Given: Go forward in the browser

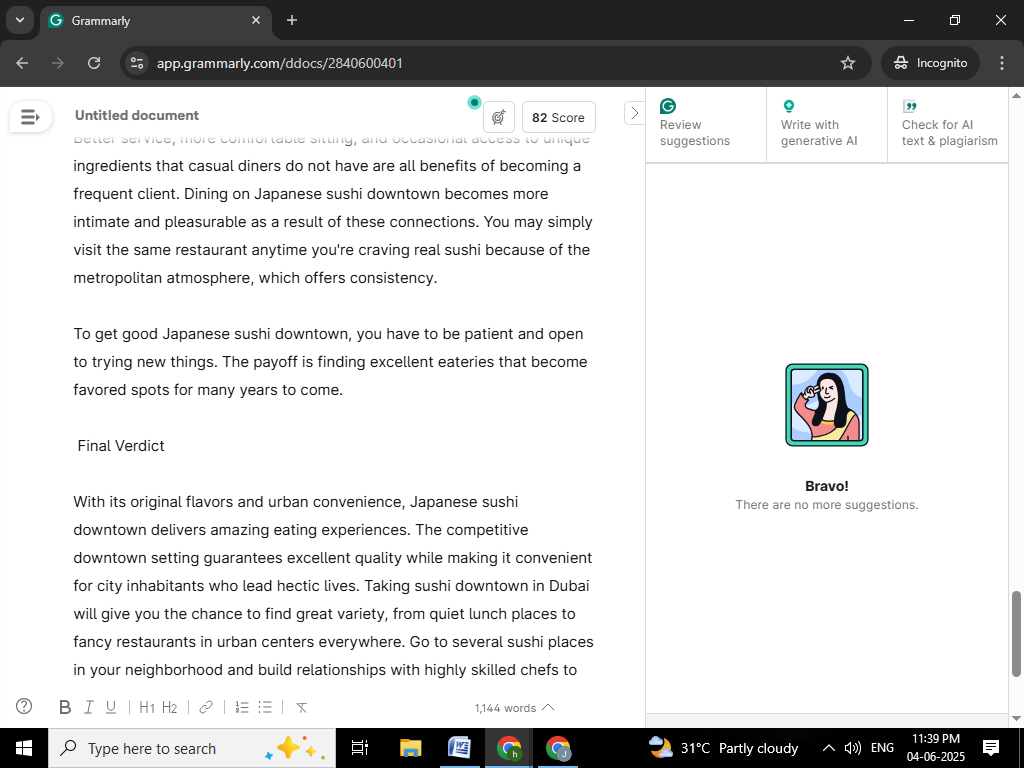Looking at the screenshot, I should pyautogui.click(x=58, y=63).
